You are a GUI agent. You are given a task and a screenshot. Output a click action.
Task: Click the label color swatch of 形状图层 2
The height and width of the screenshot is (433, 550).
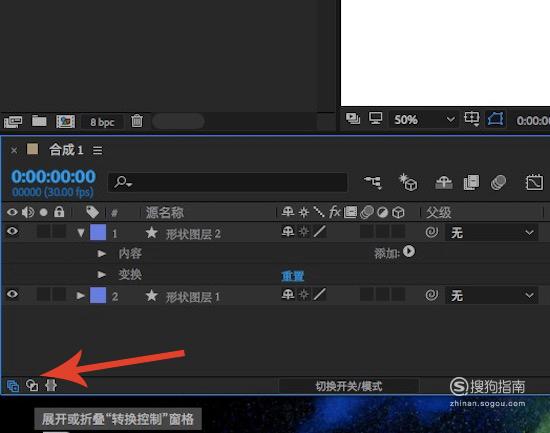(98, 232)
